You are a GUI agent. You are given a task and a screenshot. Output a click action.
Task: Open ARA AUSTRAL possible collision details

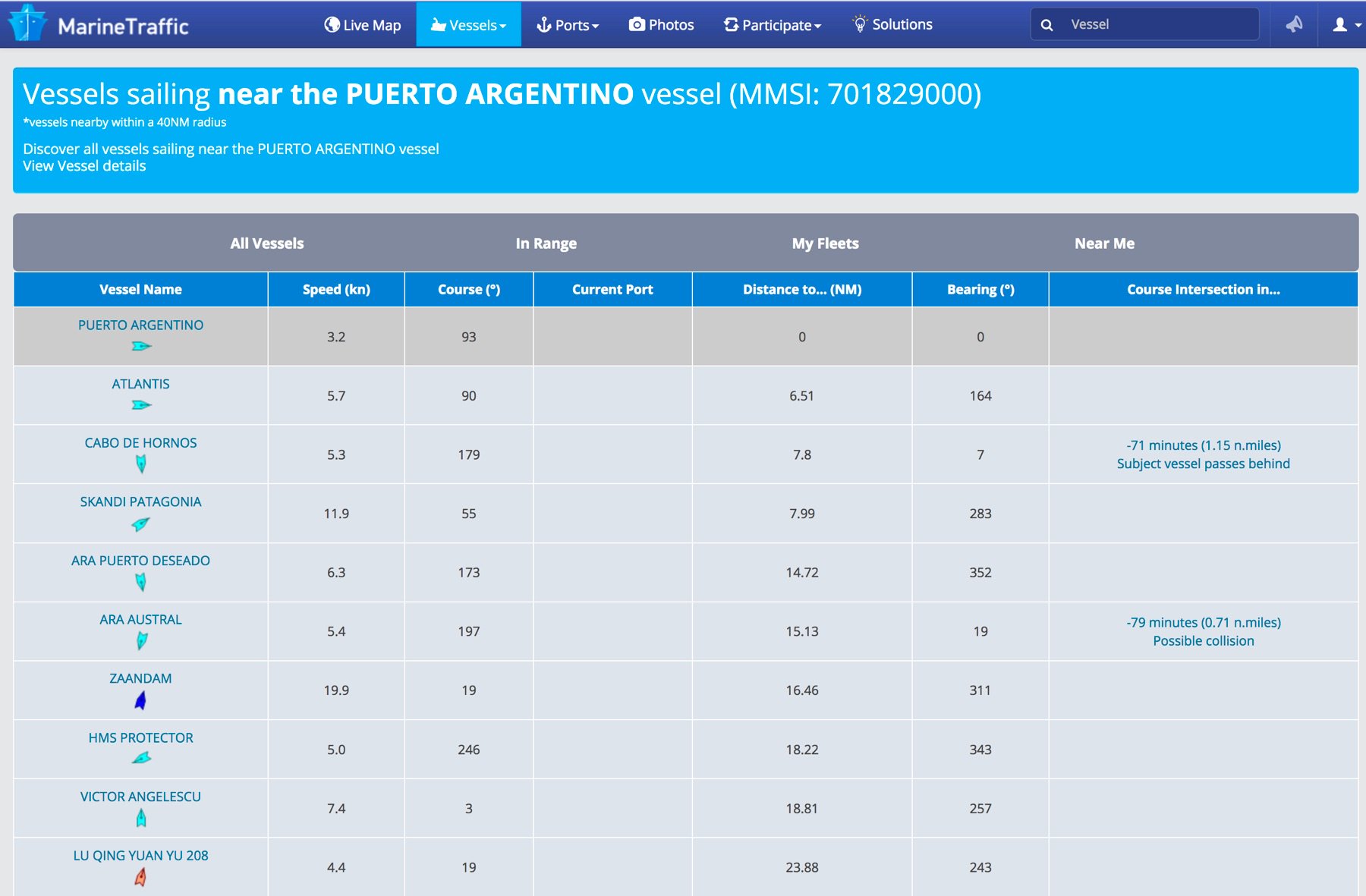click(x=1204, y=631)
